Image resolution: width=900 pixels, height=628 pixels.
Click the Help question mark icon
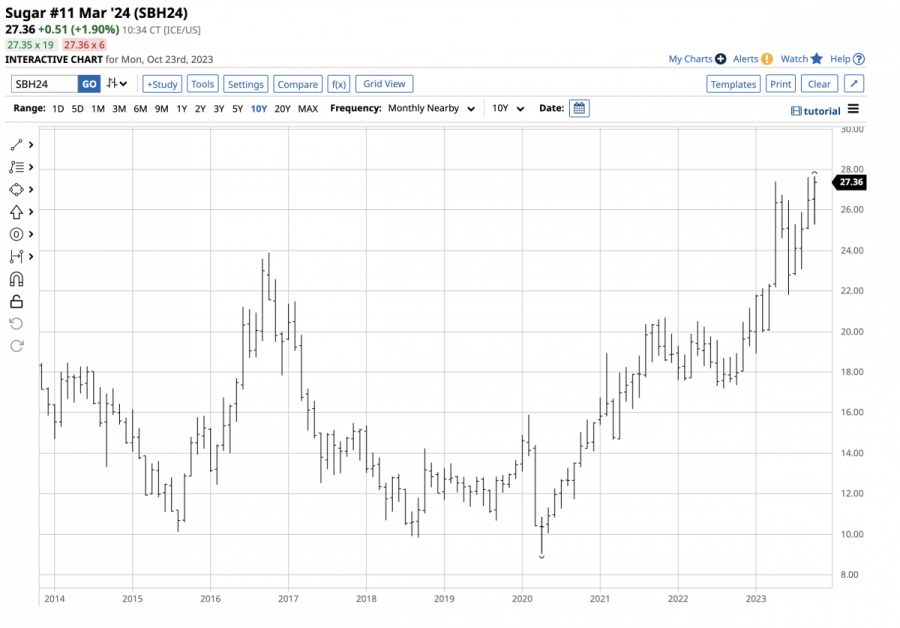pos(859,59)
